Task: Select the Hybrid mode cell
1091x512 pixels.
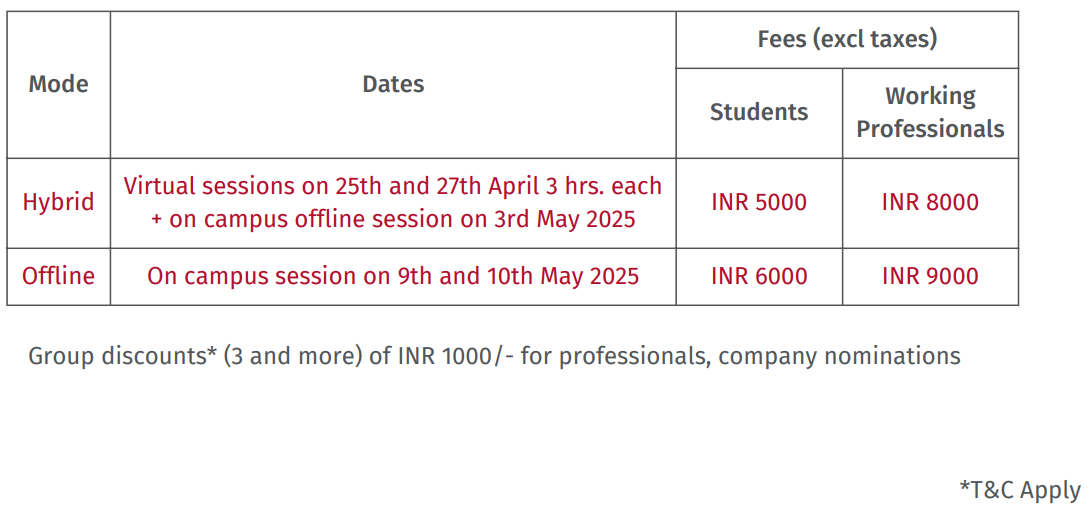Action: point(58,202)
